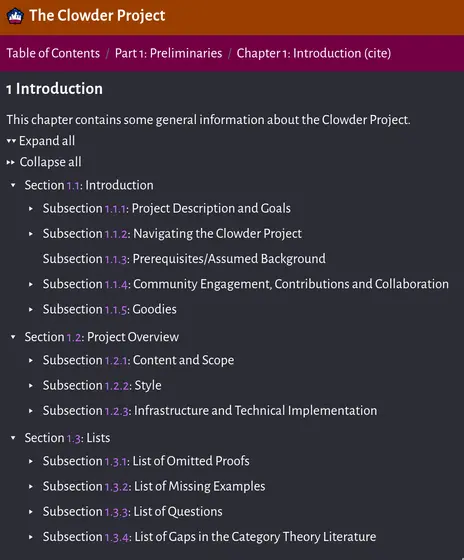Open Subsection 1.3.4 List of Gaps link

click(209, 537)
